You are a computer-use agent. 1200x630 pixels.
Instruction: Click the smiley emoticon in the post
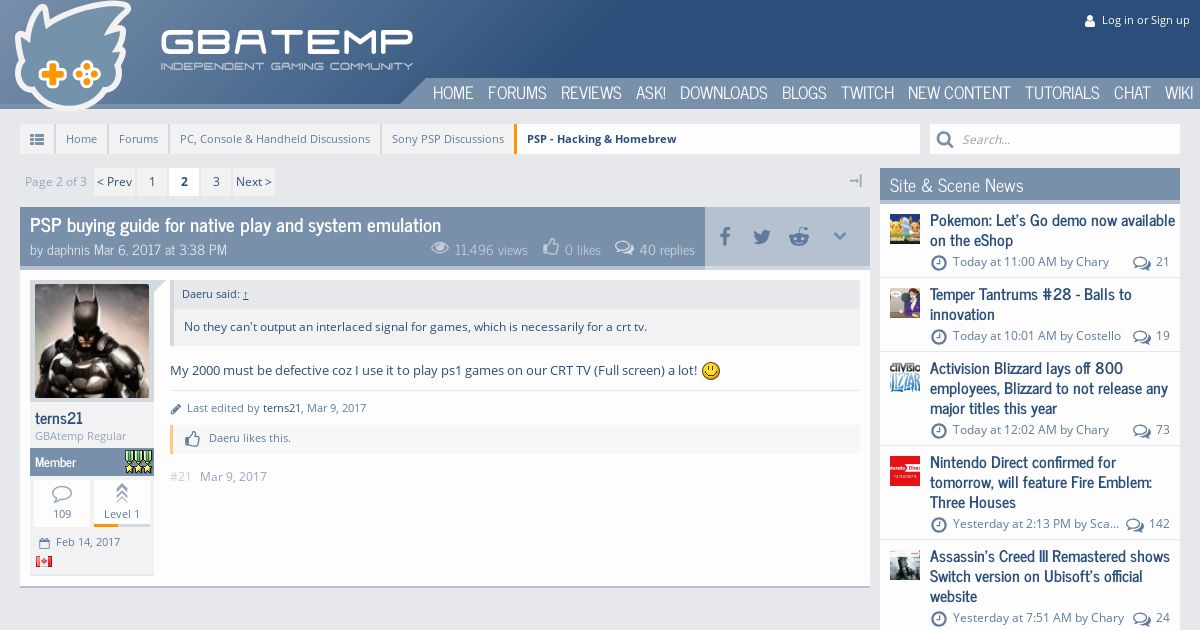pyautogui.click(x=711, y=371)
